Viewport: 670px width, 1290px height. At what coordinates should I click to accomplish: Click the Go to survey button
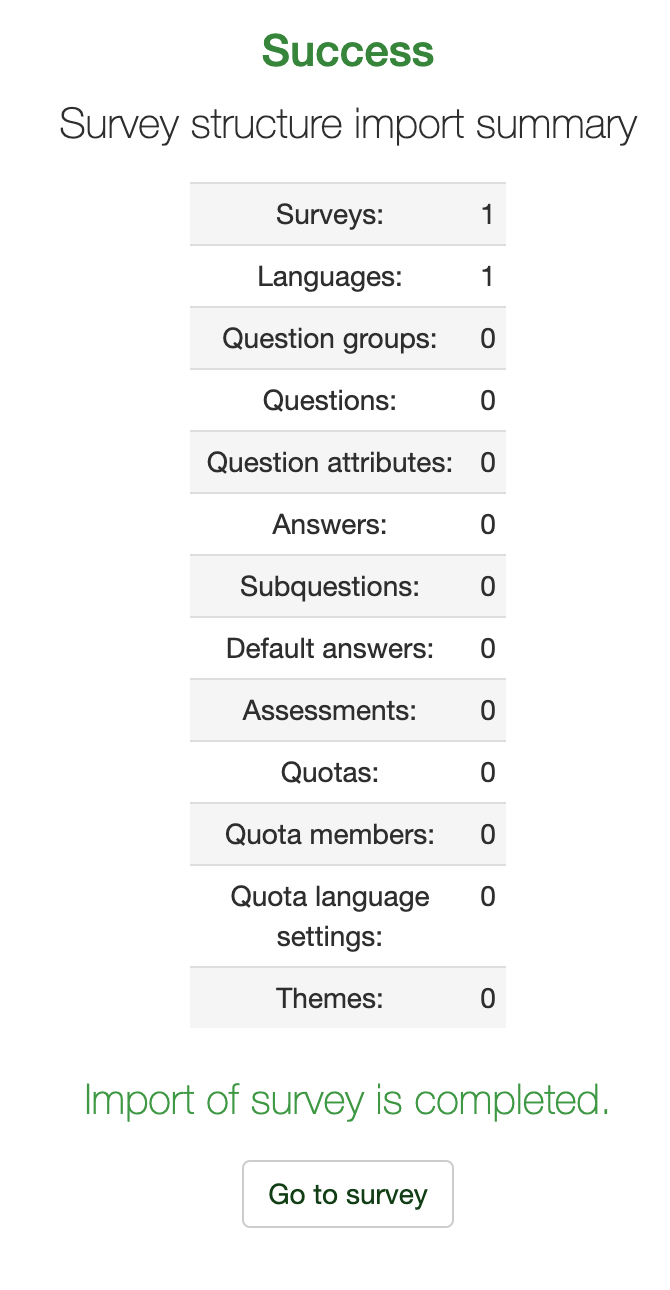(347, 1194)
